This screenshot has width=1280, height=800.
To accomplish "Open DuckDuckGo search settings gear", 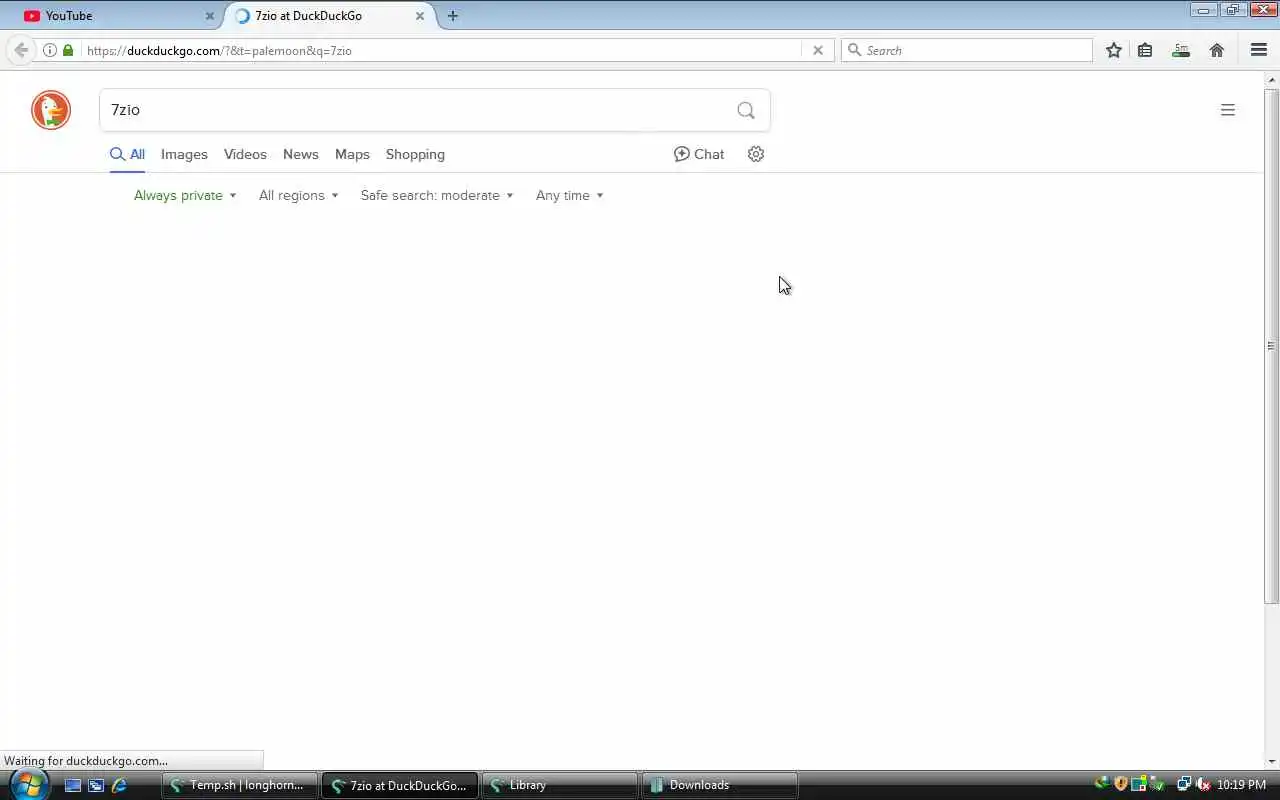I will 756,154.
